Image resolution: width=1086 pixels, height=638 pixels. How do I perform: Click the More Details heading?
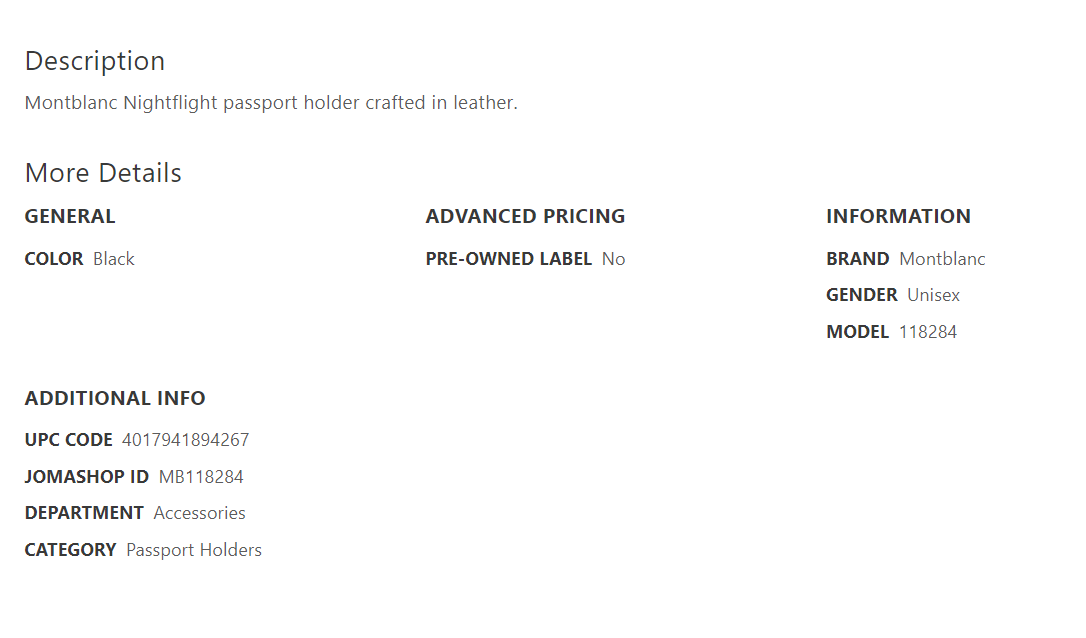(103, 173)
